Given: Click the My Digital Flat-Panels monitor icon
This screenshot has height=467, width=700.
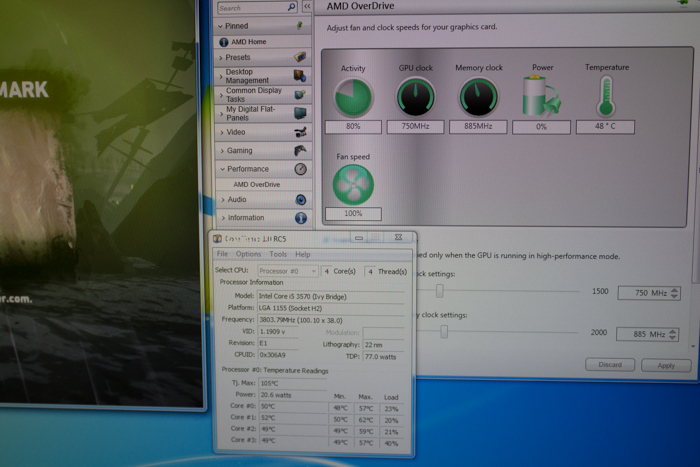Looking at the screenshot, I should coord(300,113).
